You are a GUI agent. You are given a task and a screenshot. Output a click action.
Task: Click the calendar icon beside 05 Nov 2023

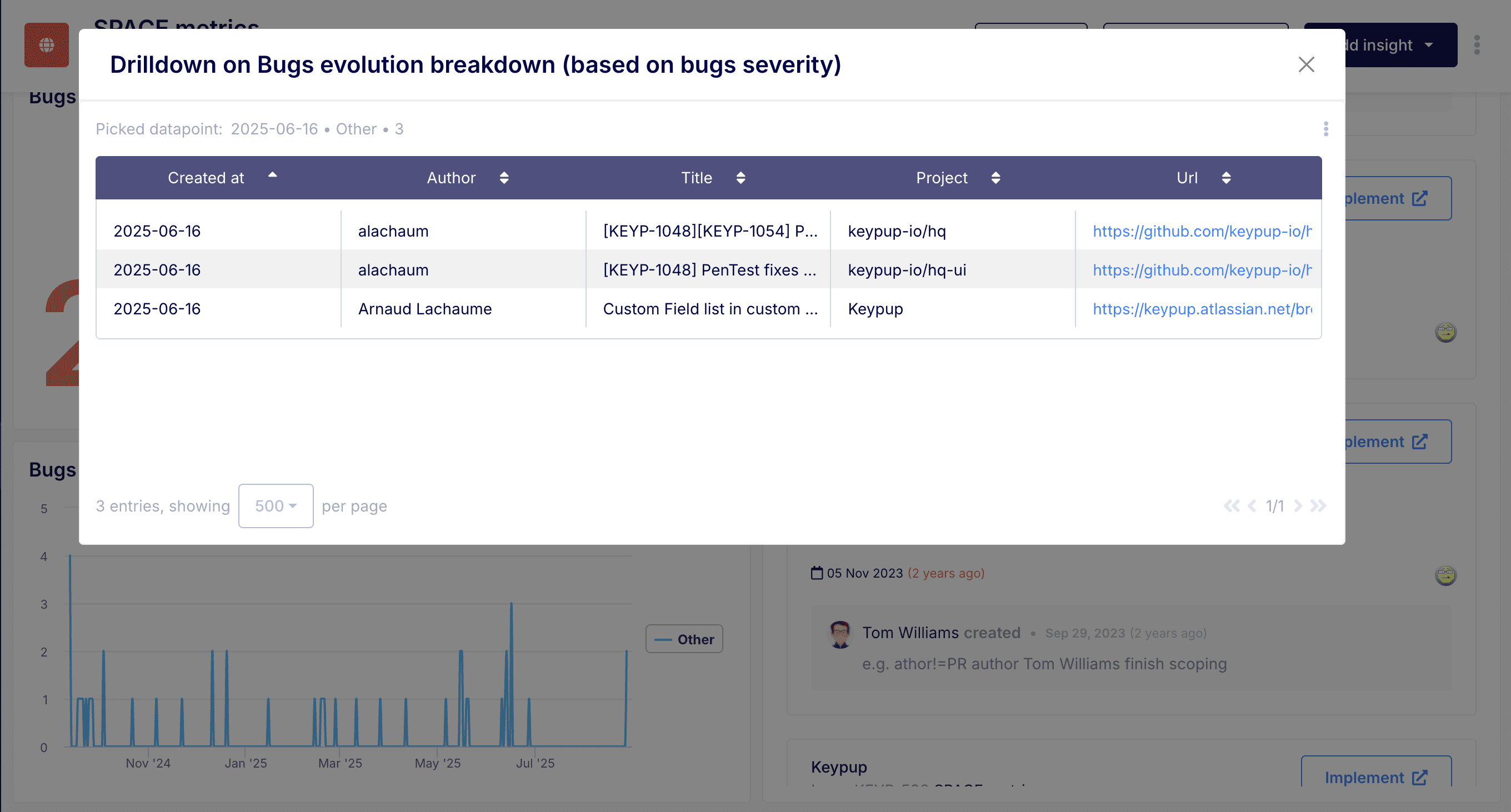[x=816, y=573]
